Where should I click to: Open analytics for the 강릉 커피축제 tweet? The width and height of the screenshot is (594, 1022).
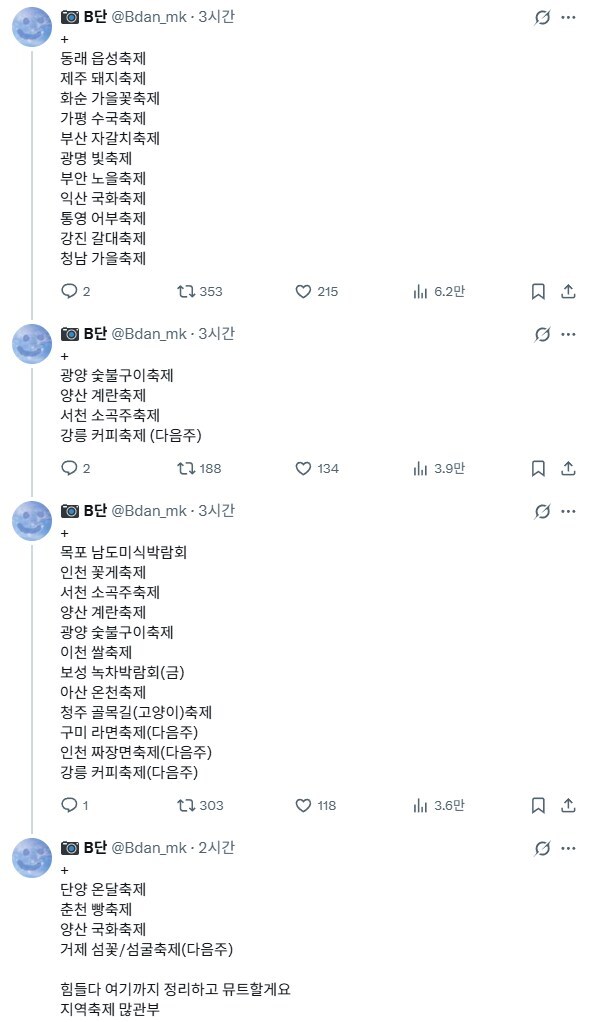pos(419,468)
